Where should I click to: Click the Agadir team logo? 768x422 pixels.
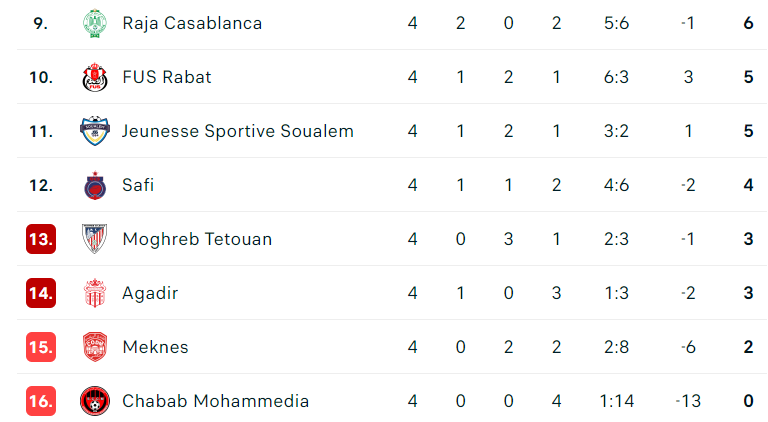[x=93, y=293]
